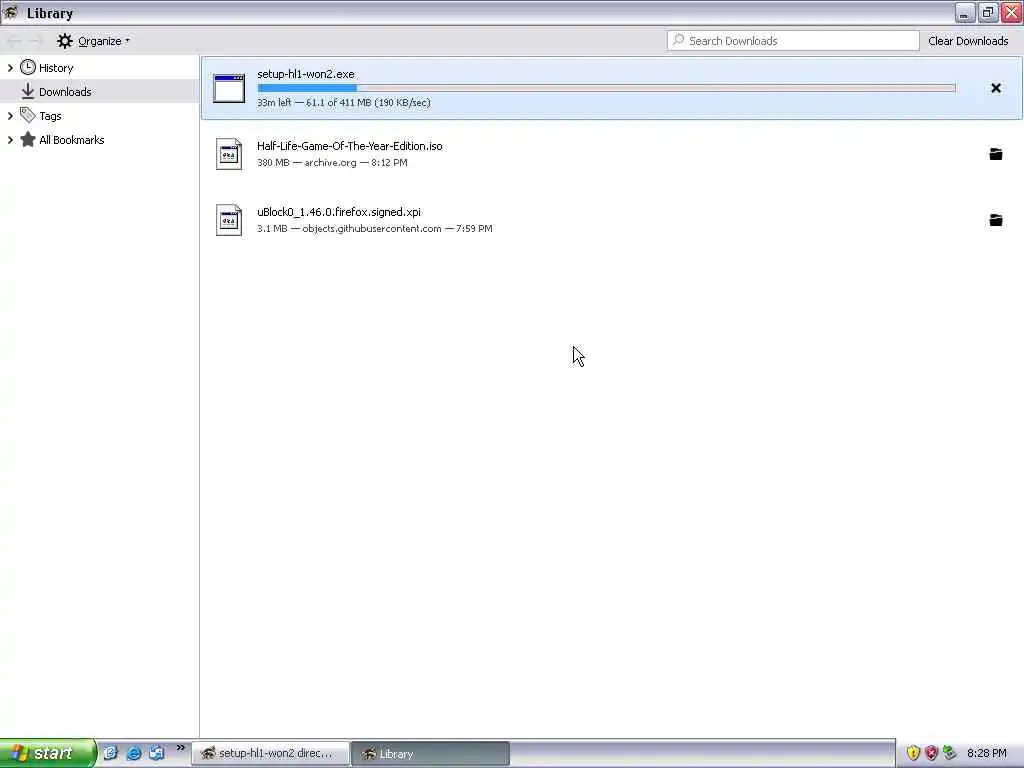1024x768 pixels.
Task: Click the Organize gear icon
Action: pos(65,41)
